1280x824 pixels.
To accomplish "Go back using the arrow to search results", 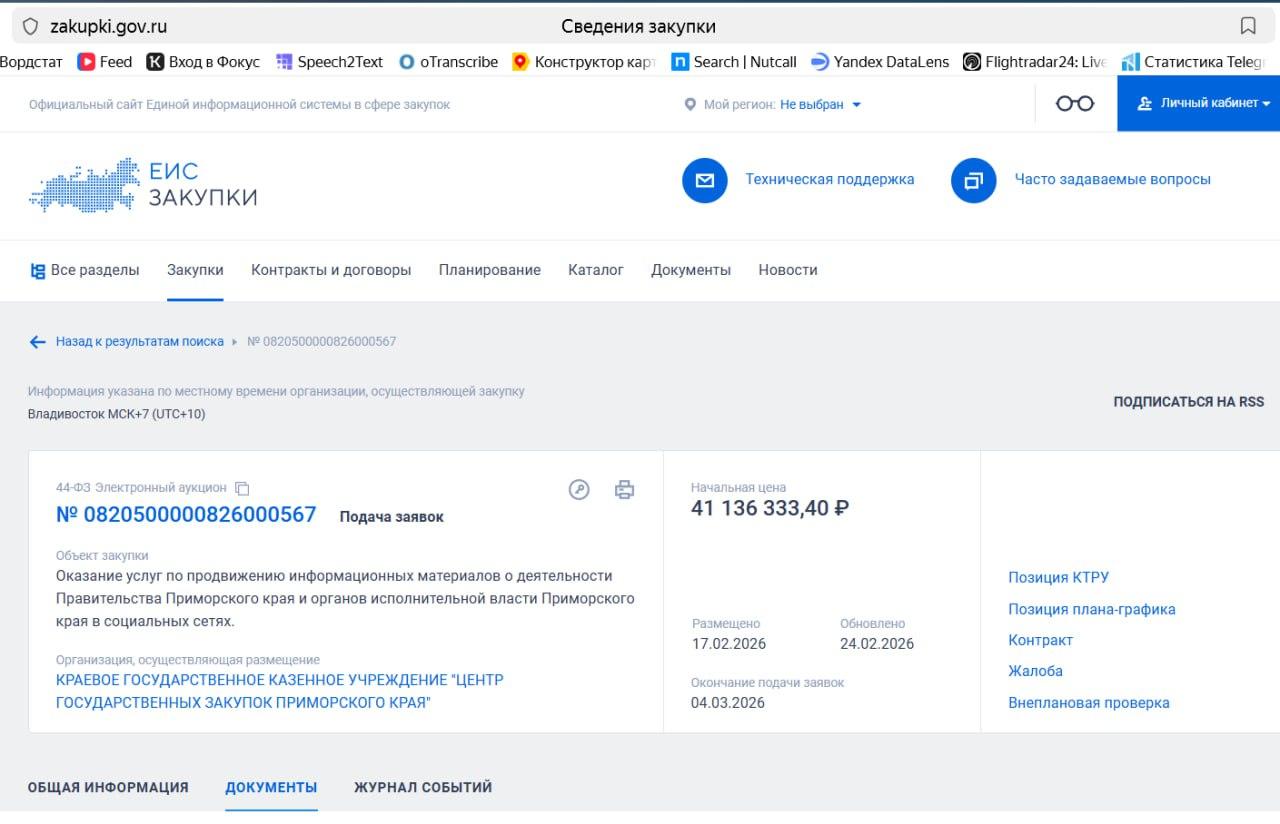I will click(38, 342).
